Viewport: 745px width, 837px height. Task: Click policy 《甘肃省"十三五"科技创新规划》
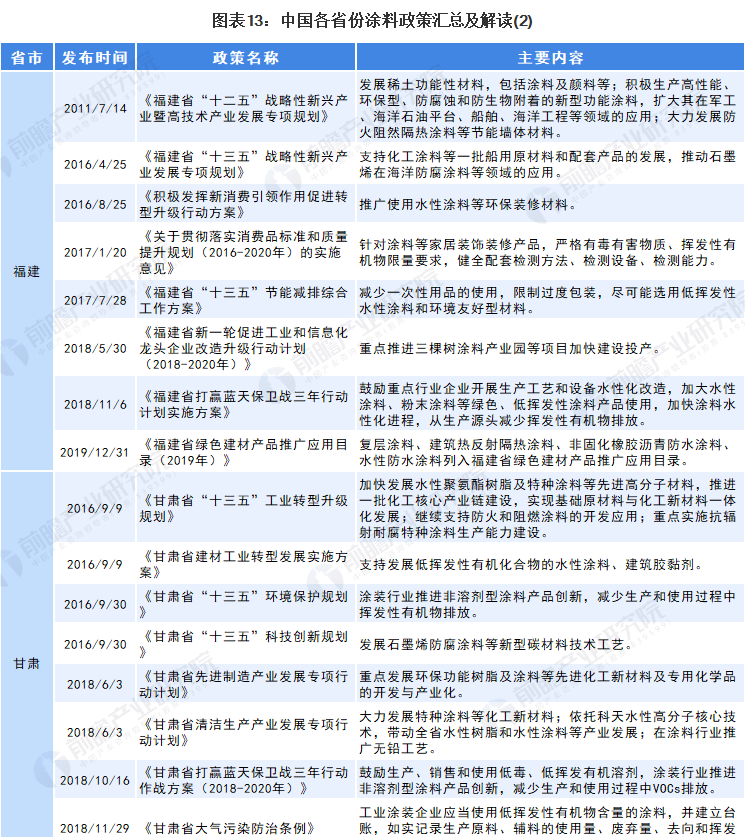point(245,636)
